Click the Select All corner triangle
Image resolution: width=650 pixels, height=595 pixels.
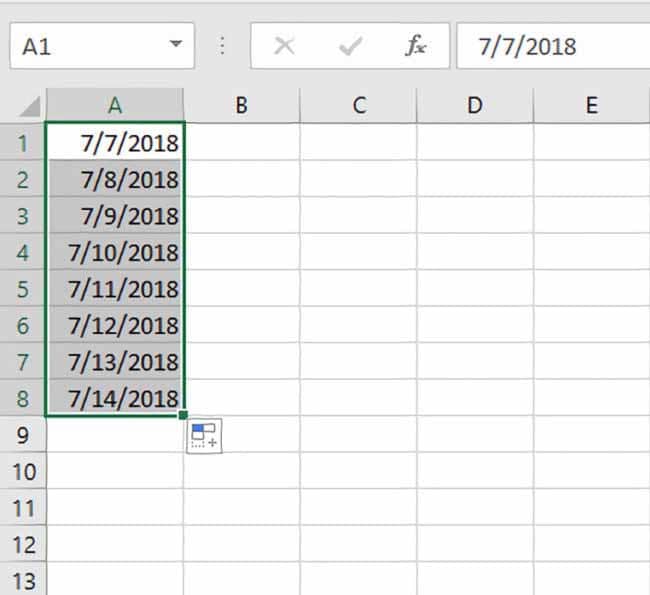[x=29, y=106]
